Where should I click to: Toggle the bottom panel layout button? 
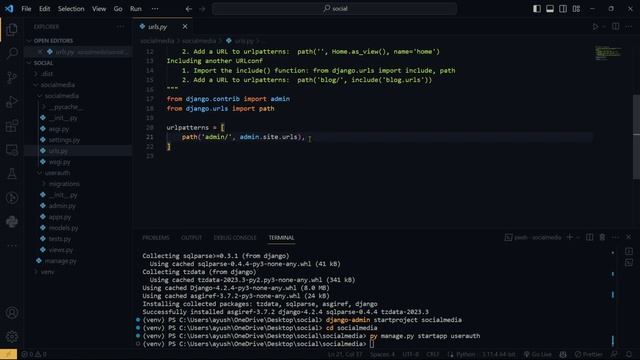(x=550, y=9)
